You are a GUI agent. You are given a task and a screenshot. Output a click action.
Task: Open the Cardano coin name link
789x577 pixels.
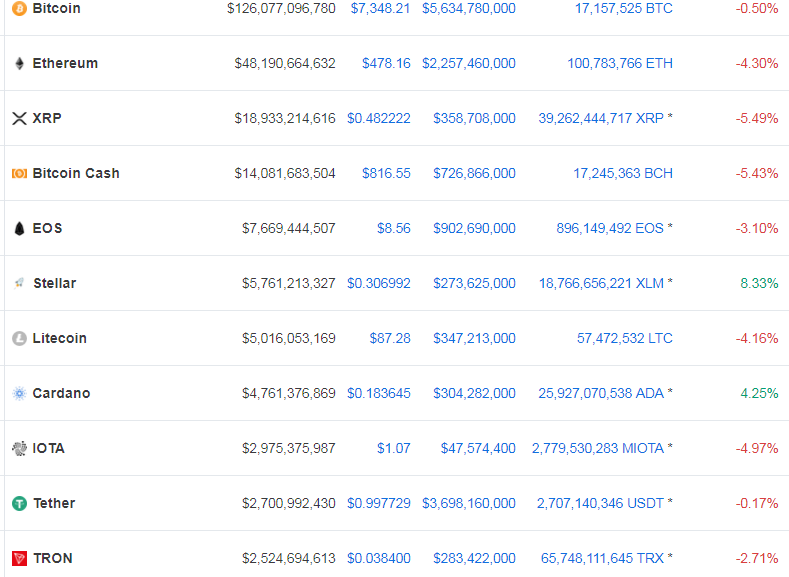[61, 393]
